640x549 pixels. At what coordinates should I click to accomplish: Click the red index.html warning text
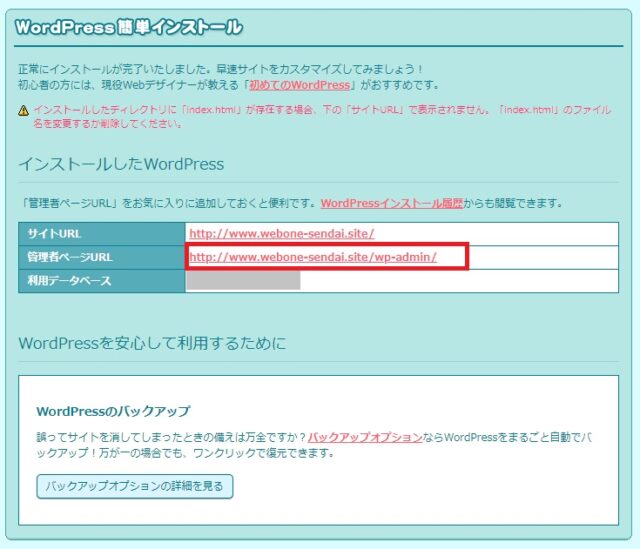coord(322,116)
